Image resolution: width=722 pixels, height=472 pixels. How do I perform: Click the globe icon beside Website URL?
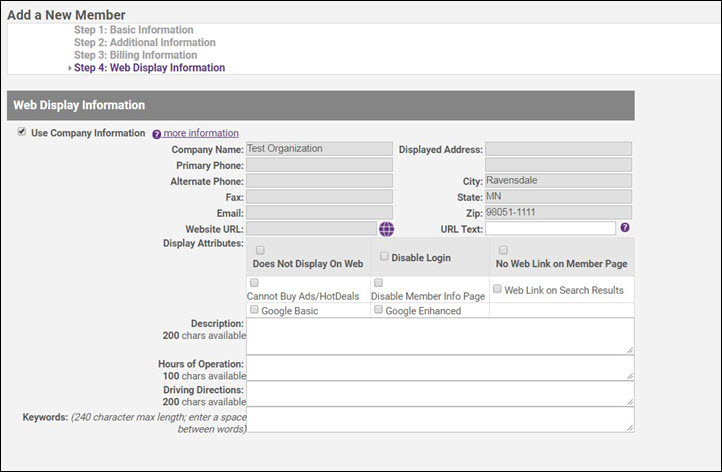click(x=386, y=229)
